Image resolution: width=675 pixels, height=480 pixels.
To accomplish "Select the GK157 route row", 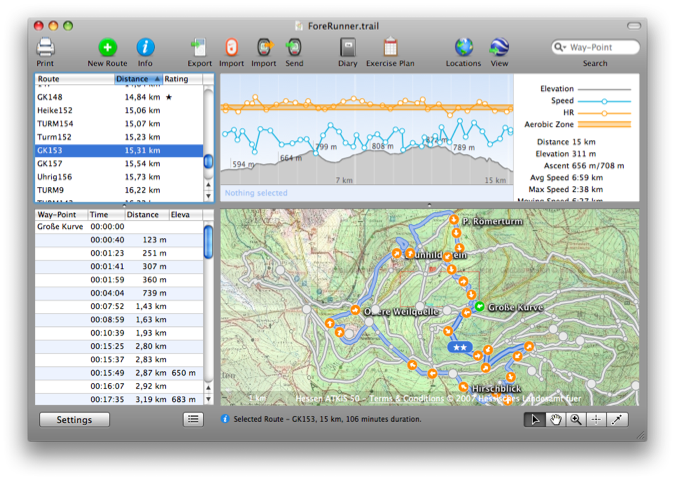I will (119, 164).
